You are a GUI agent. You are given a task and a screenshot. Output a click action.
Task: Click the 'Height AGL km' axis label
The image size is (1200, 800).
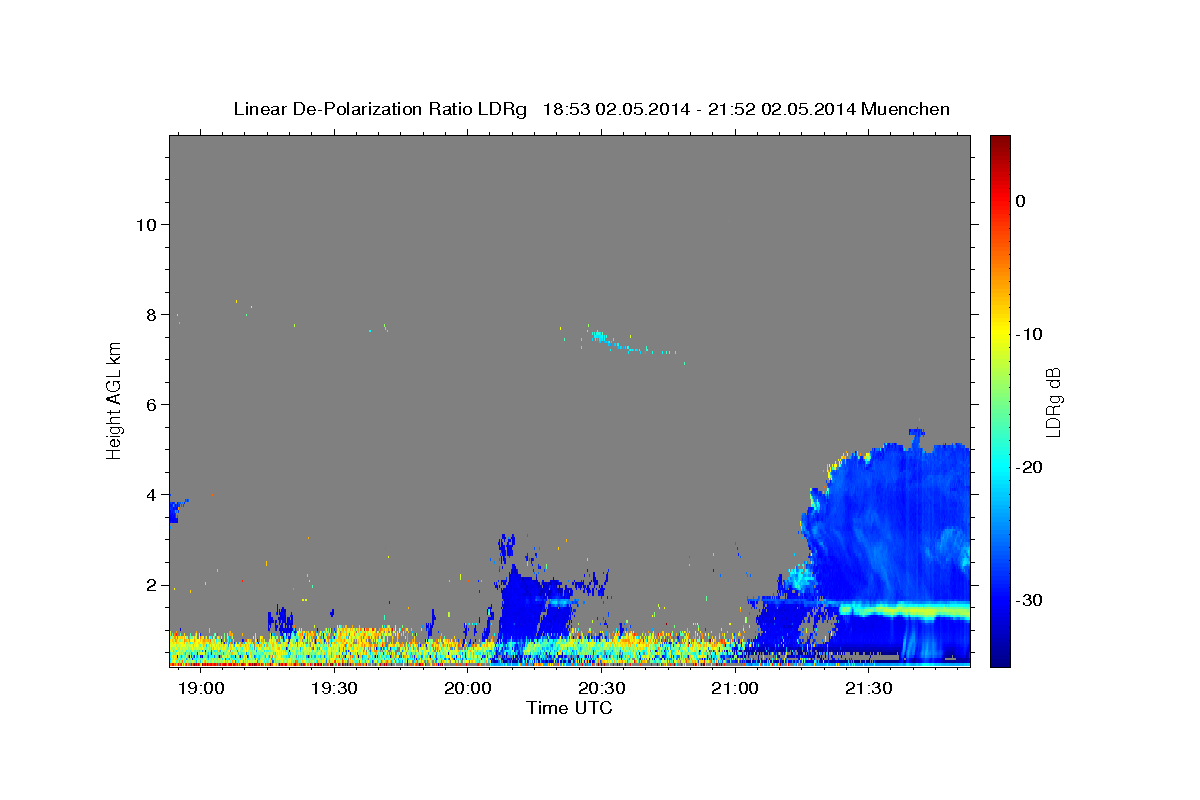(x=114, y=400)
